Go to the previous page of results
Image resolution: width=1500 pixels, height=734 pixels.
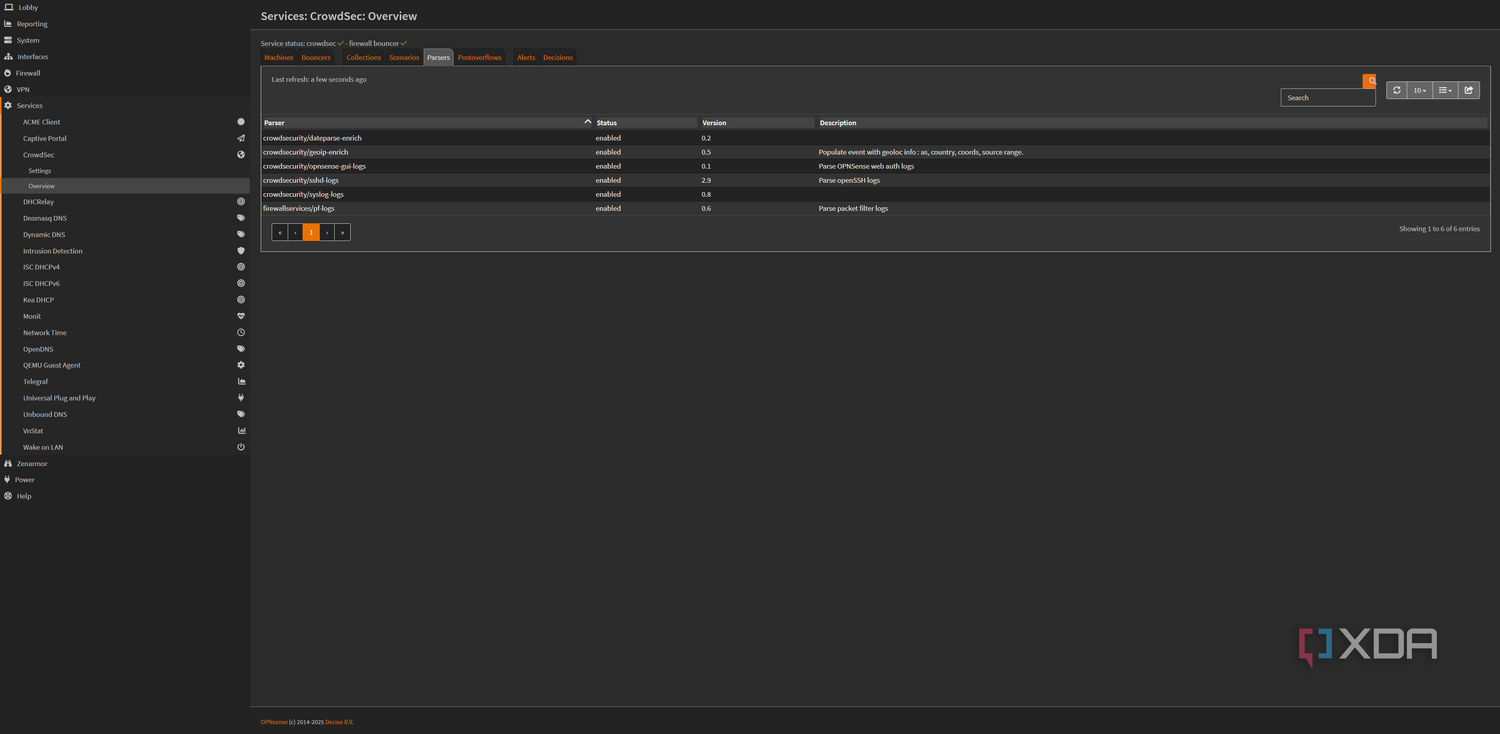coord(295,232)
